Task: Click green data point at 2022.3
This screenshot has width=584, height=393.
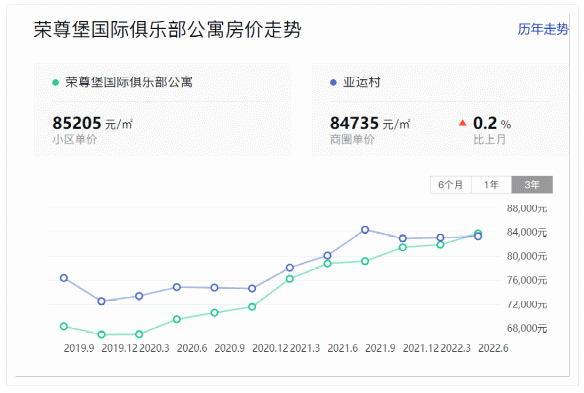Action: click(440, 245)
